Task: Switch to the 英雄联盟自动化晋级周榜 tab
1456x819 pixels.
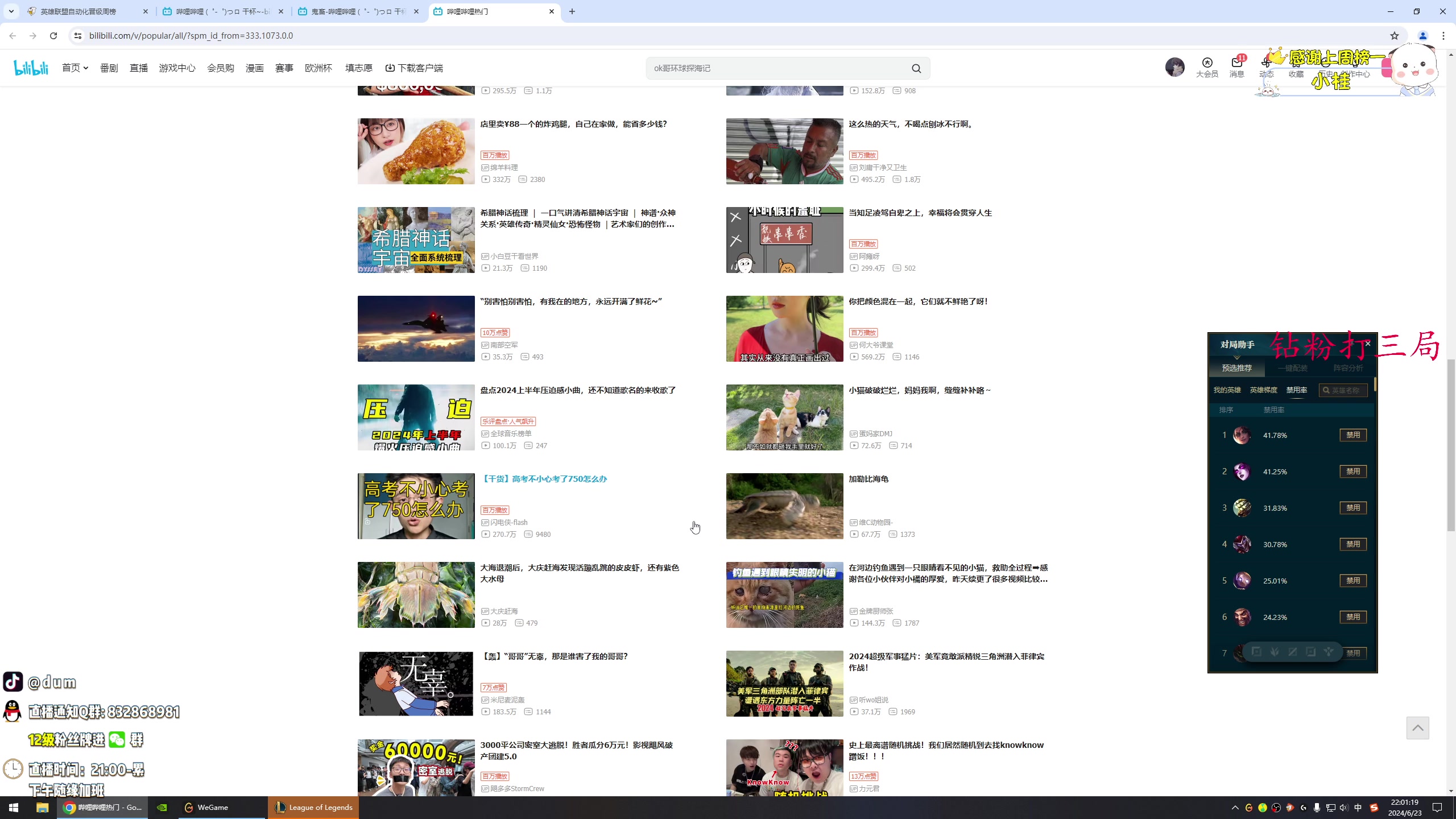Action: click(88, 11)
